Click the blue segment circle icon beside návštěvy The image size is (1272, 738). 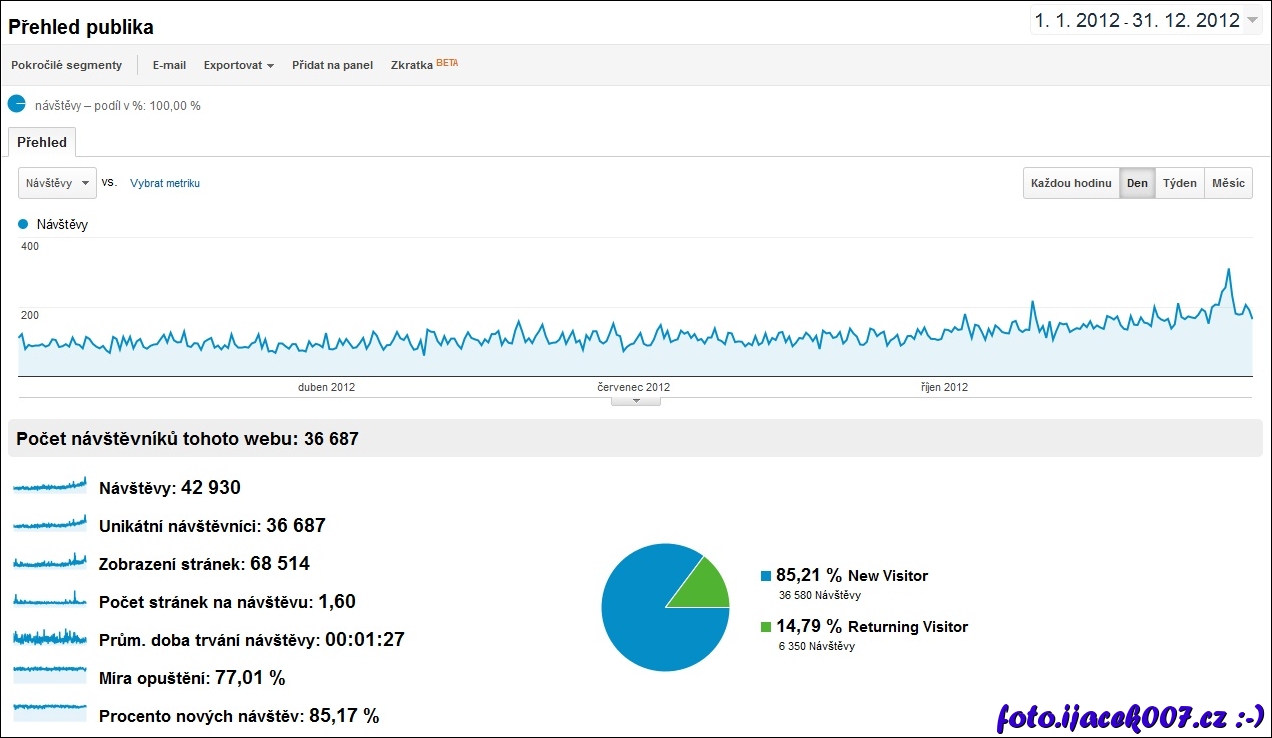[x=16, y=104]
